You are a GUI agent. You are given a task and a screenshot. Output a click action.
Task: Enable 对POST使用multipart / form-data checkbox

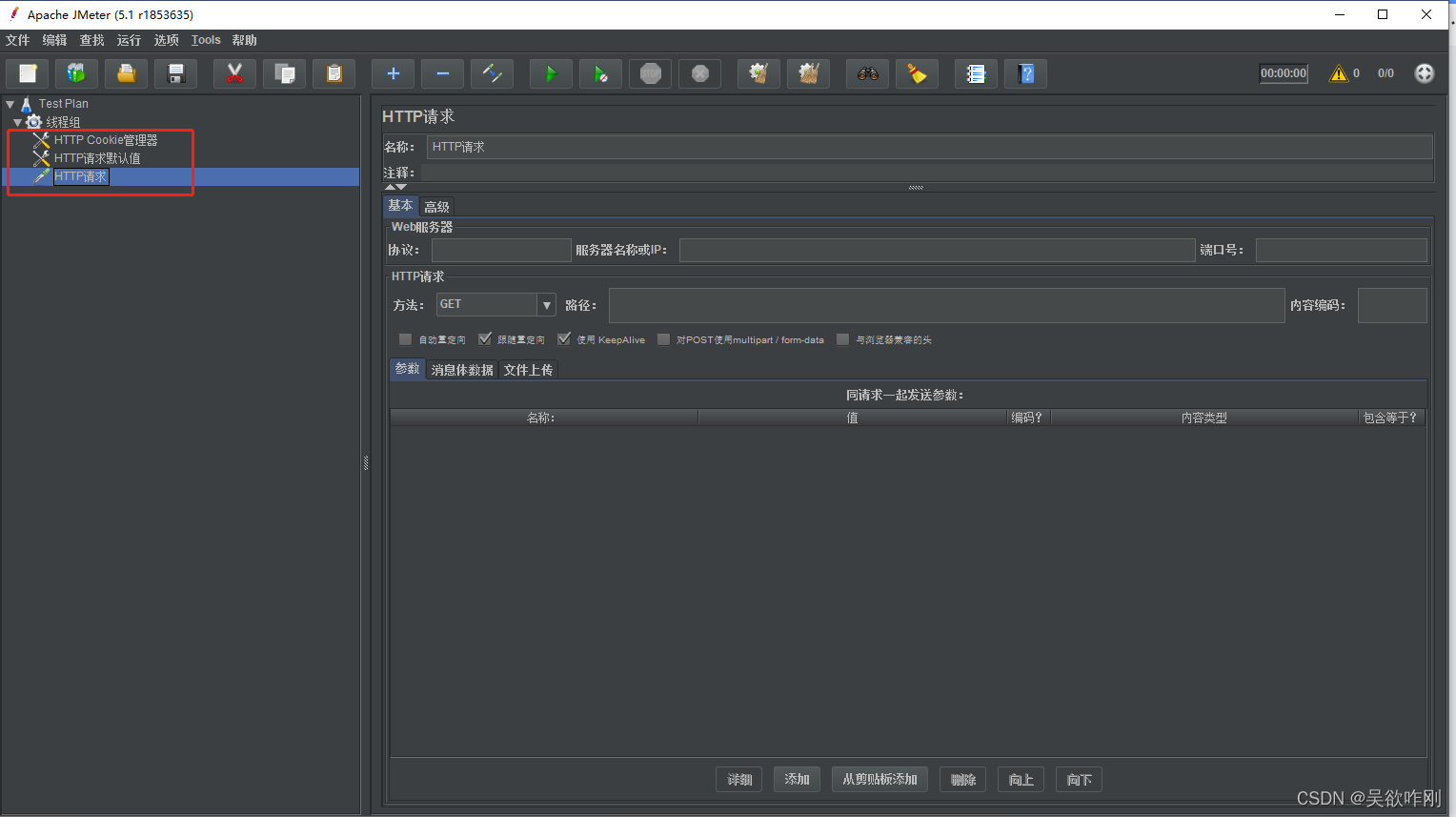pos(663,339)
